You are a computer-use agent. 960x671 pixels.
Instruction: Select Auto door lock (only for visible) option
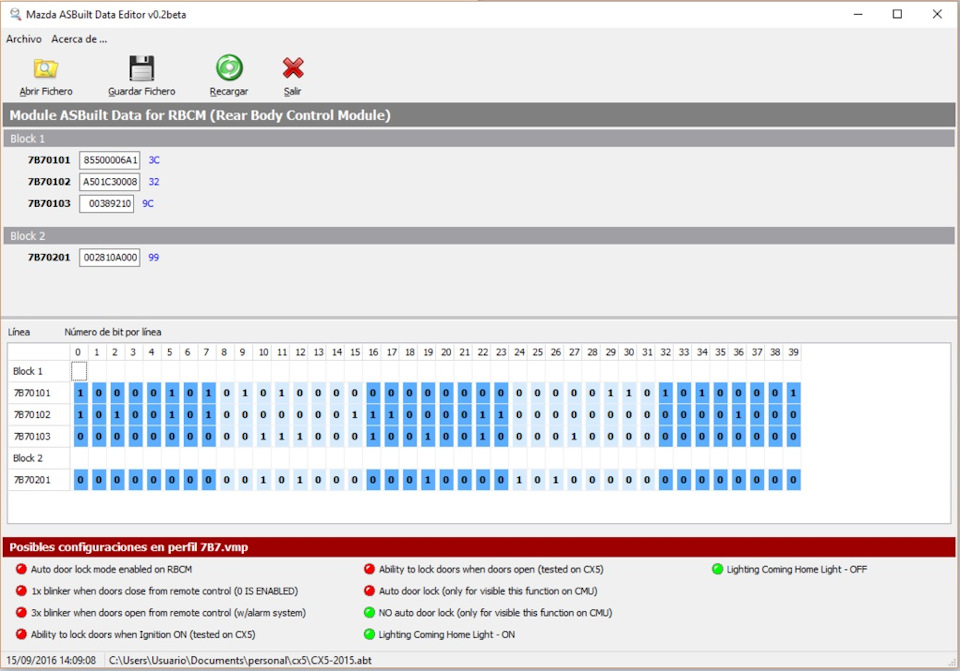coord(481,591)
